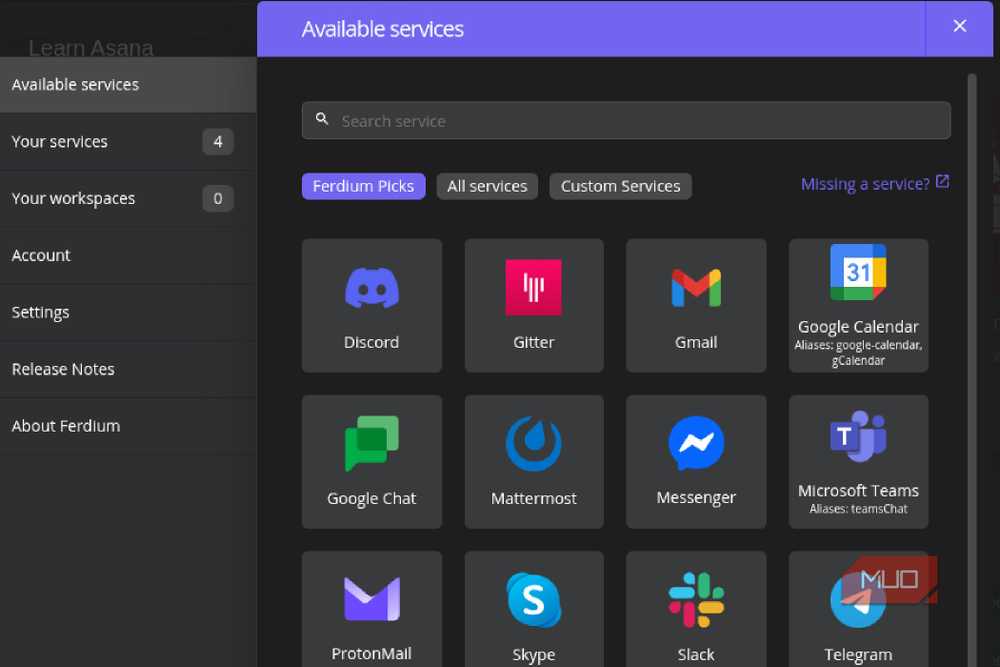Open Your workspaces section
The image size is (1000, 667).
tap(128, 198)
